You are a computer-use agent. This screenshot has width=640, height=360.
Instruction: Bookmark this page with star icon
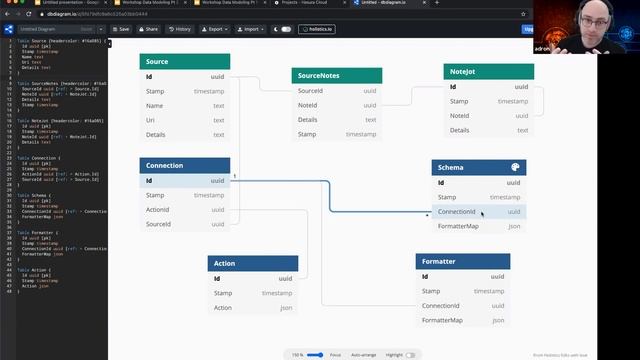(x=523, y=14)
